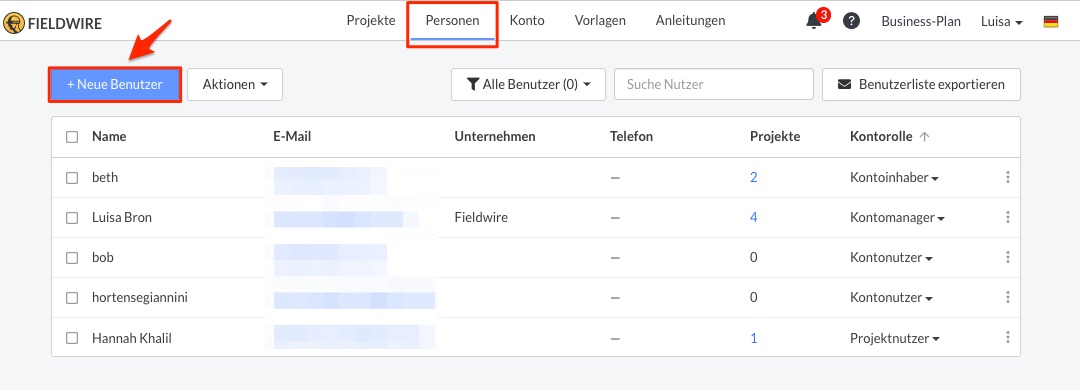
Task: Click the Fieldwire logo
Action: (x=52, y=23)
